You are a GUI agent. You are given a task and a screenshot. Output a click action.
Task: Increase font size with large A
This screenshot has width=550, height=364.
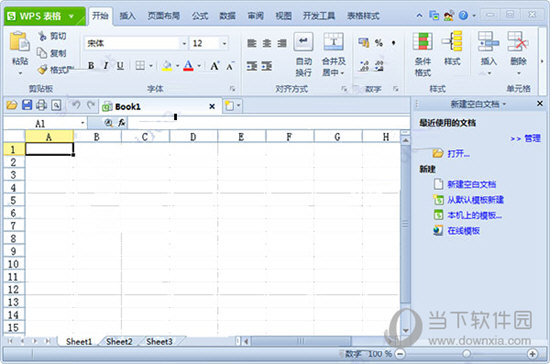(215, 66)
